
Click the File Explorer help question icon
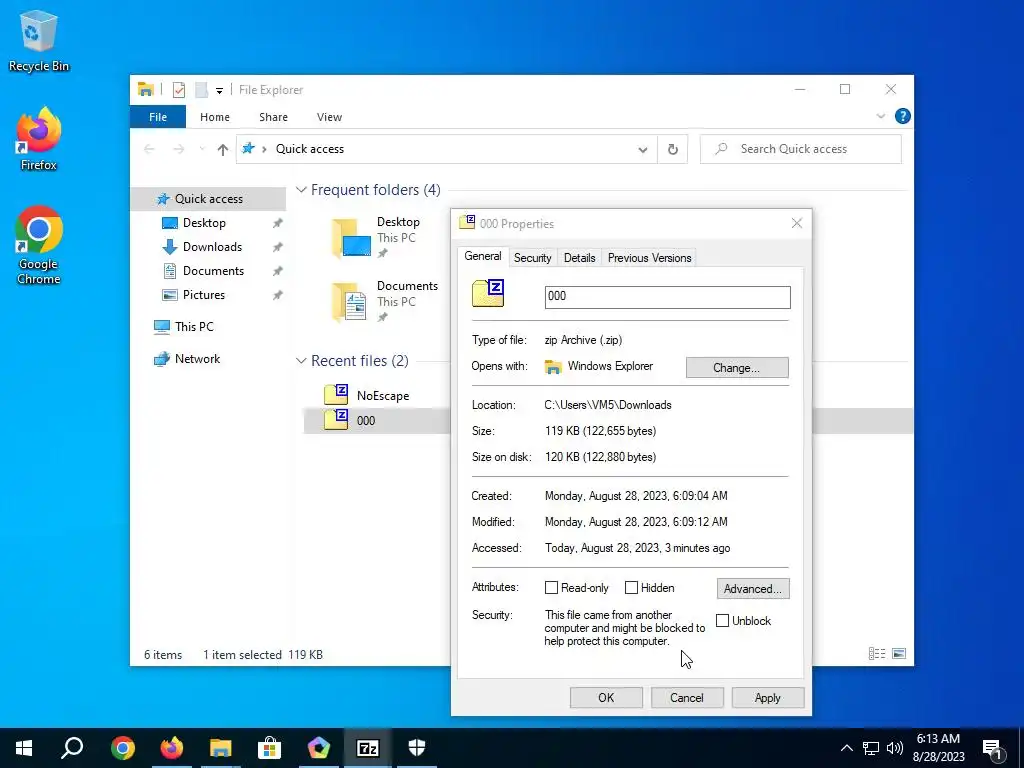coord(903,116)
